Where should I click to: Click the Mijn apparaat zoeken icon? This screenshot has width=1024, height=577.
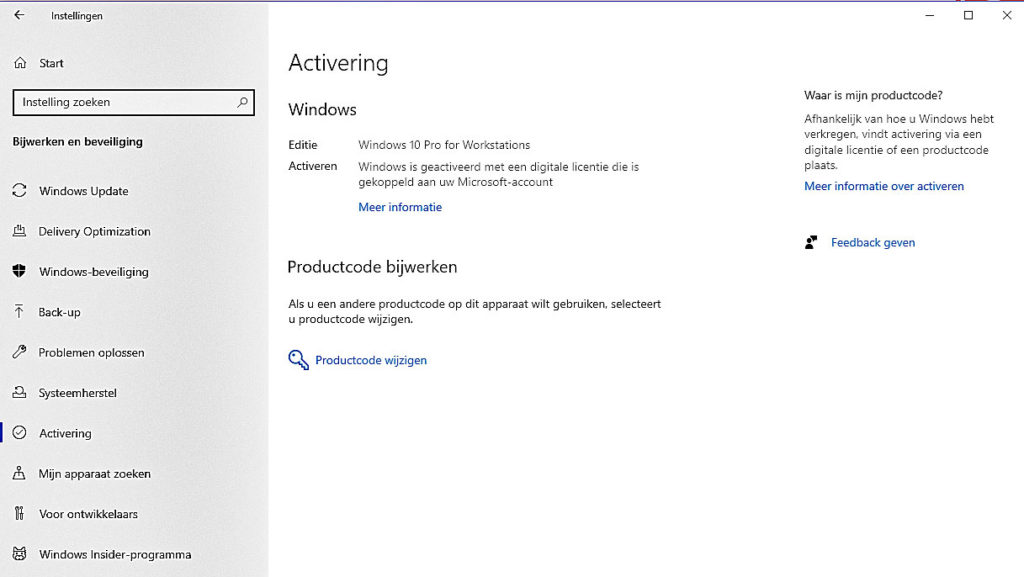coord(20,473)
